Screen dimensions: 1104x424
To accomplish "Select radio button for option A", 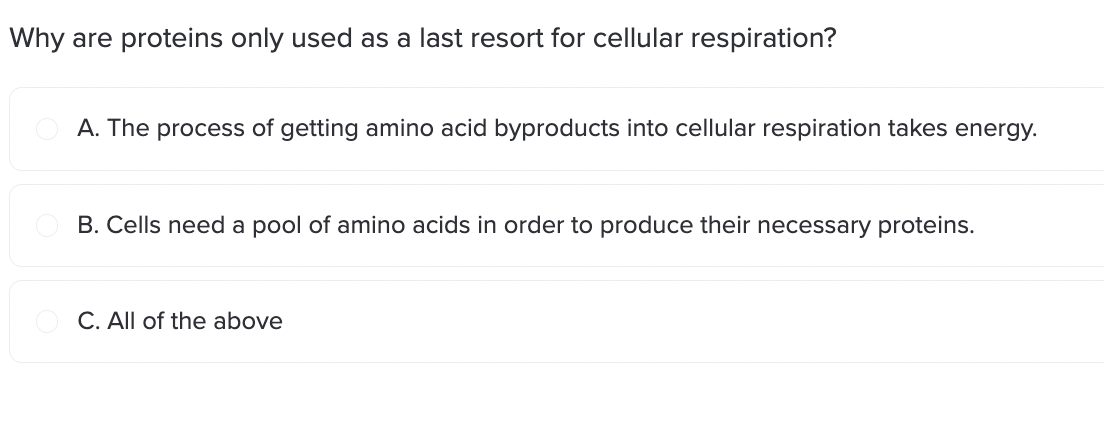I will point(46,129).
